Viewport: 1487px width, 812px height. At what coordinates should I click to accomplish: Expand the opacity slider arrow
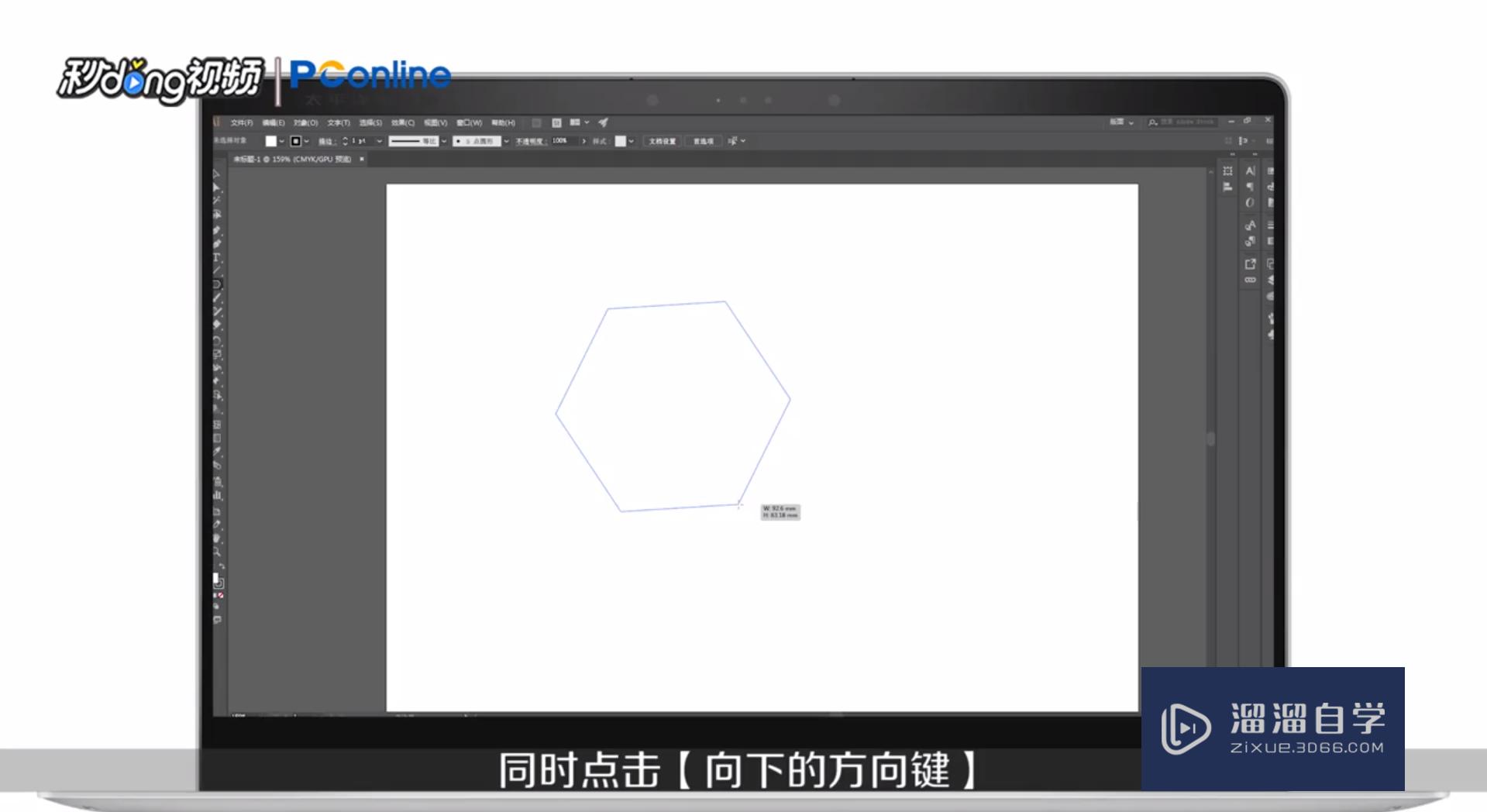click(x=584, y=141)
